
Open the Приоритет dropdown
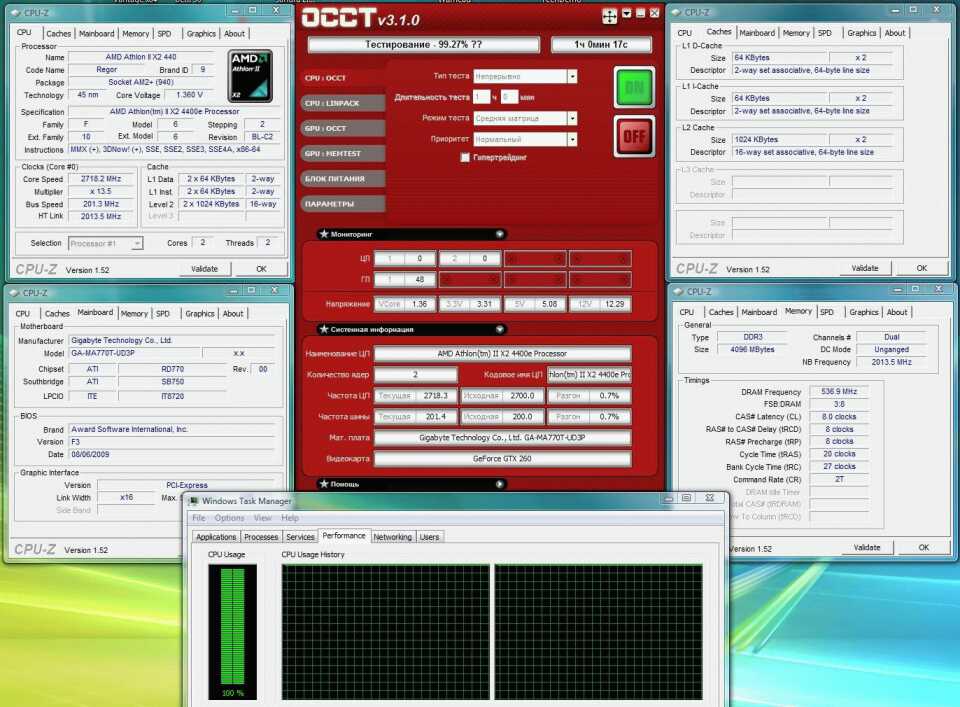pyautogui.click(x=572, y=139)
